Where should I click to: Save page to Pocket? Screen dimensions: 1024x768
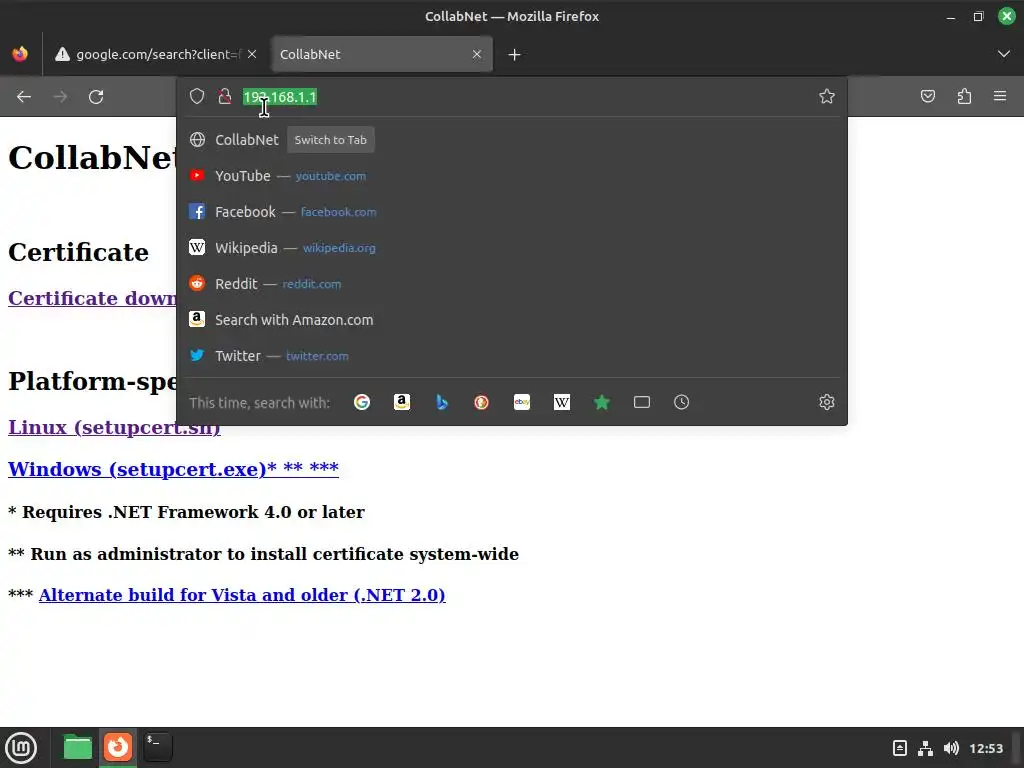coord(927,97)
